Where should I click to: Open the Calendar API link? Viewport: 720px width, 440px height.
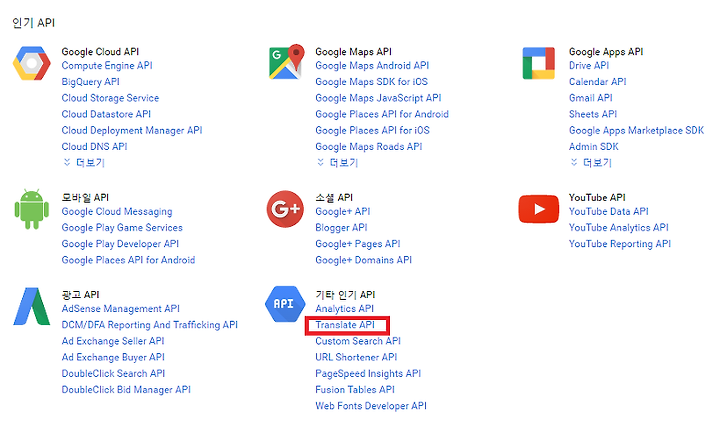597,82
